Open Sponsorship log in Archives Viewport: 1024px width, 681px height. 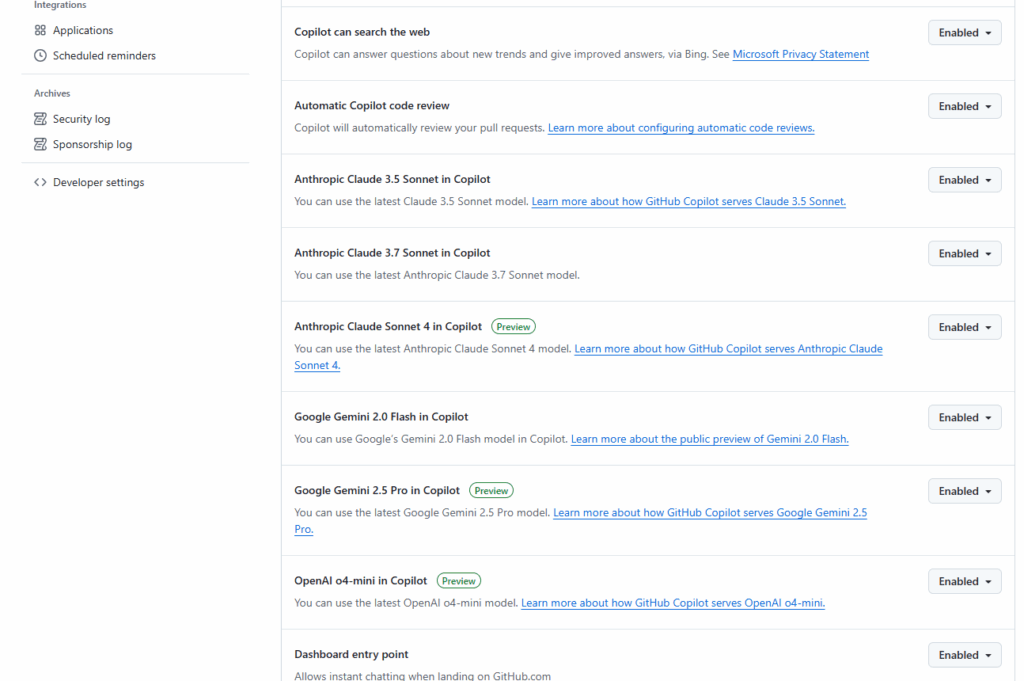pos(92,144)
